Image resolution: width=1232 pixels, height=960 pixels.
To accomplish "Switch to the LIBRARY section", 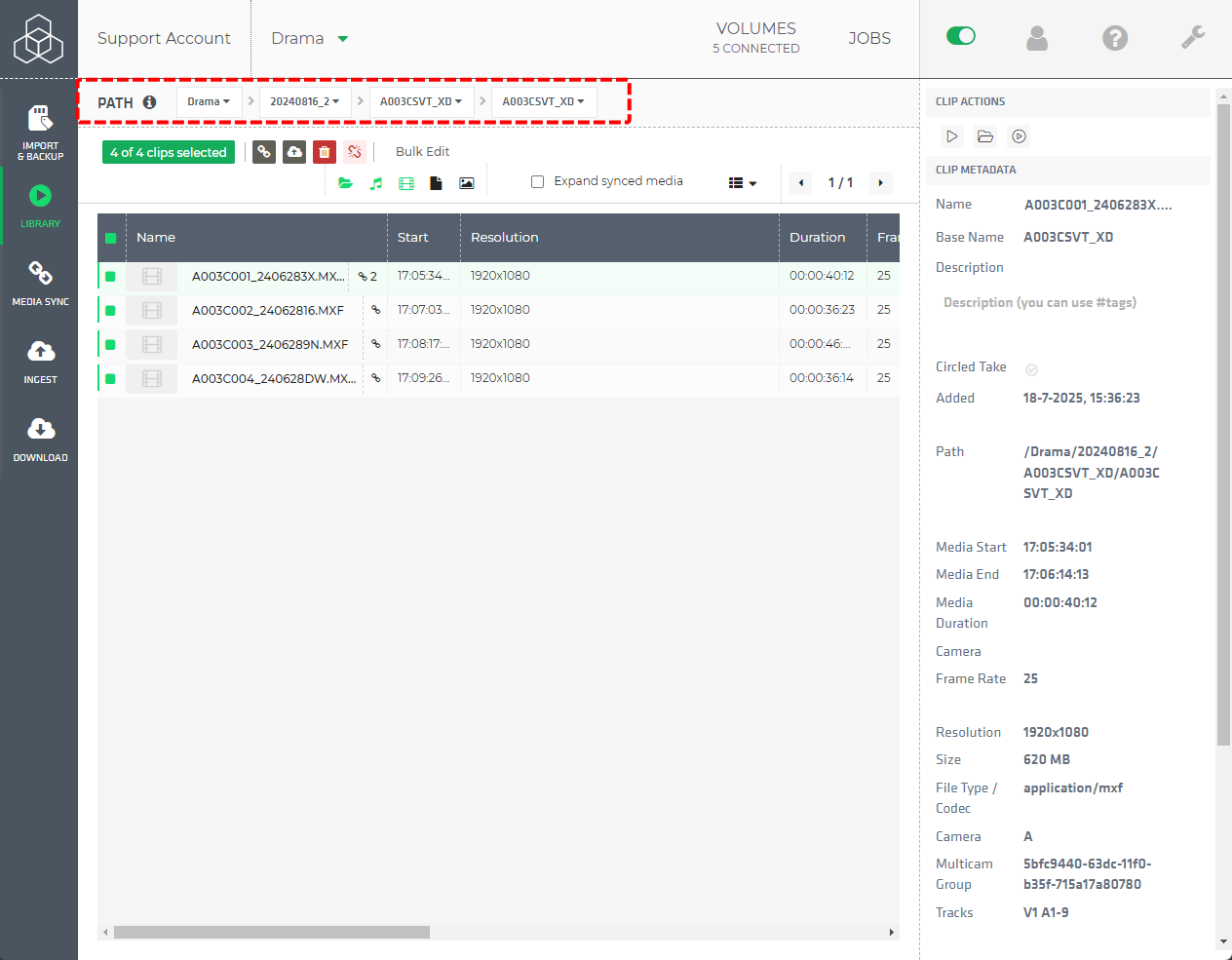I will (x=39, y=207).
